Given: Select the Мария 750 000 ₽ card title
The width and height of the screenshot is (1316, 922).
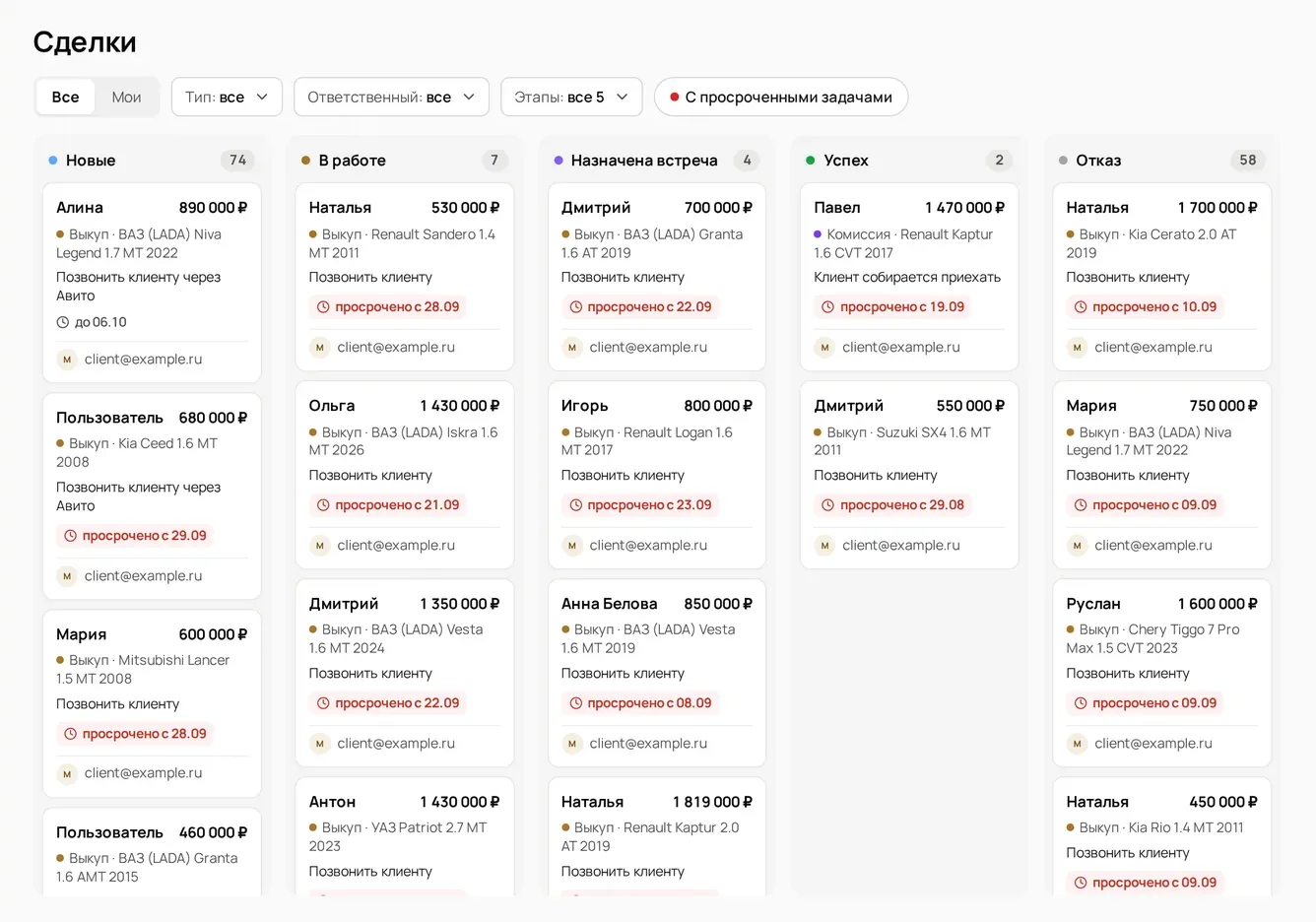Looking at the screenshot, I should tap(1091, 406).
